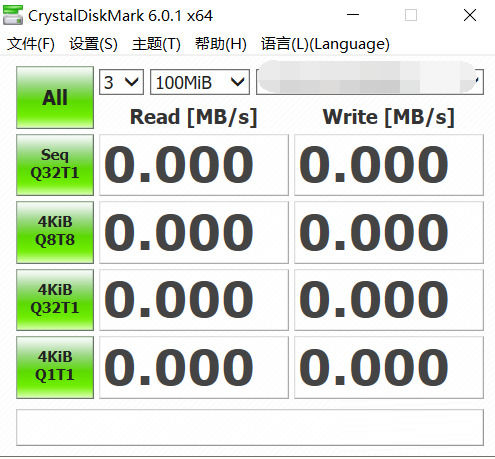The image size is (495, 459).
Task: Open the 语言(L)(Language) menu
Action: (x=325, y=44)
